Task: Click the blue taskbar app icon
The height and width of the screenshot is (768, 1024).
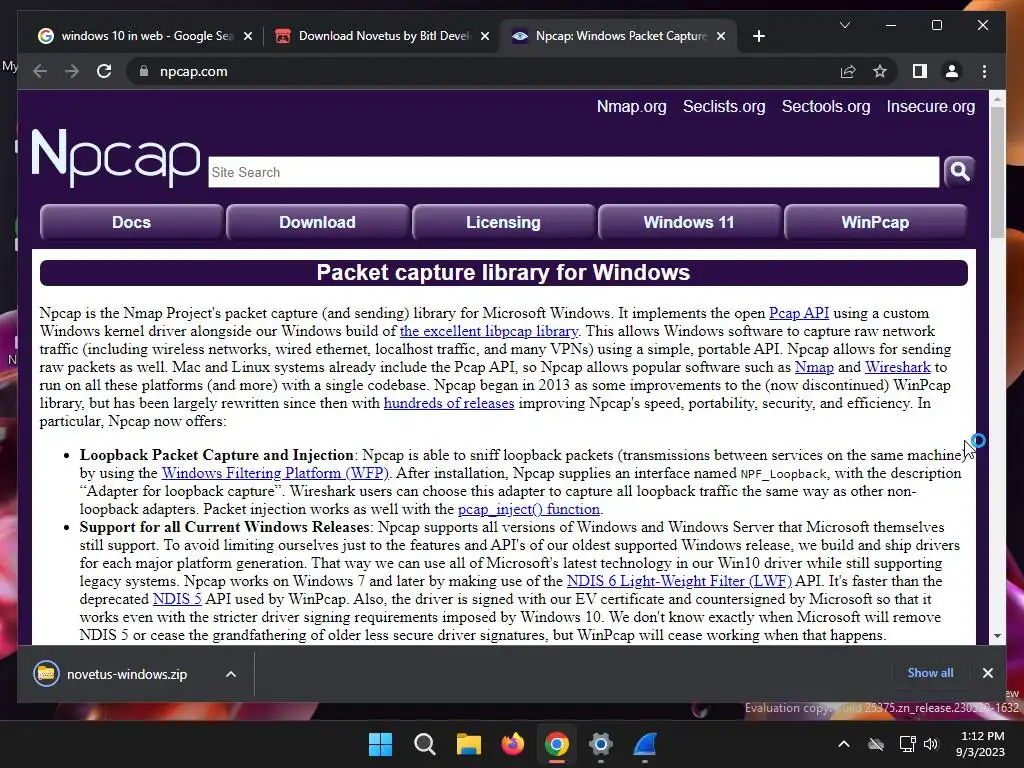Action: pos(645,744)
